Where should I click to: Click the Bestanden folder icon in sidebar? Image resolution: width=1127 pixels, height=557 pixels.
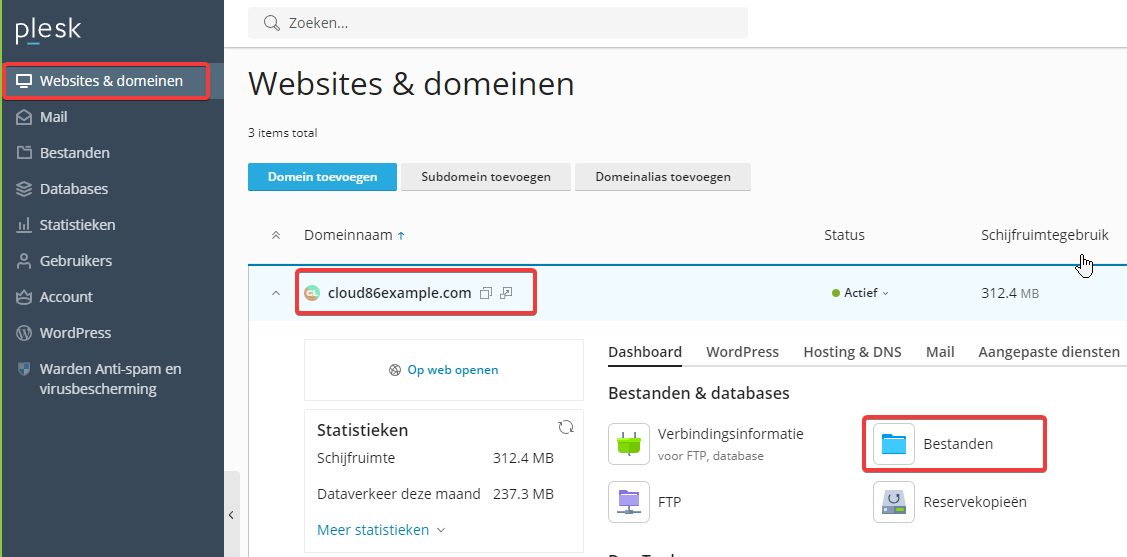[x=24, y=153]
